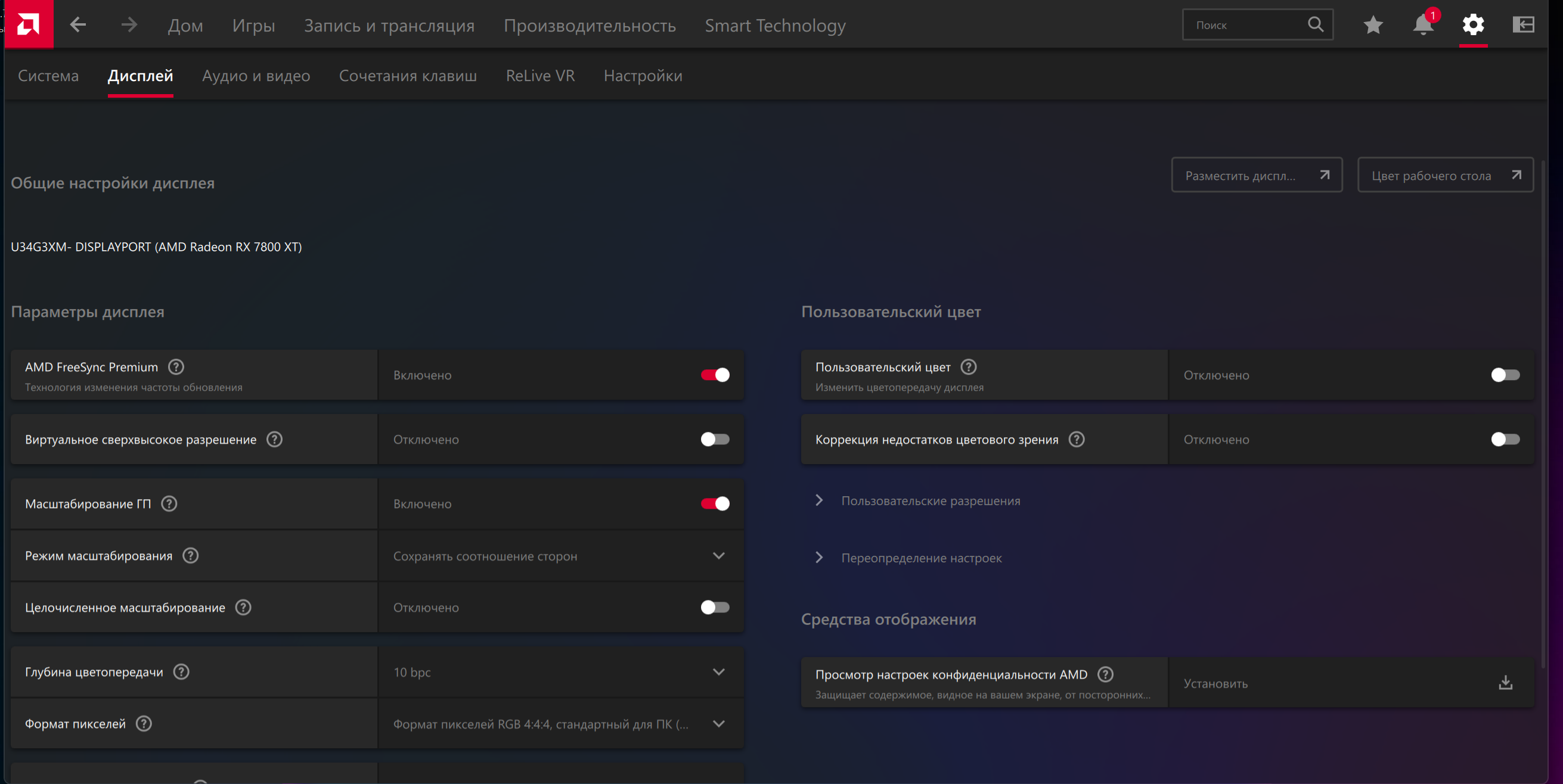The height and width of the screenshot is (784, 1563).
Task: Switch to Аудио и видео tab
Action: click(x=256, y=76)
